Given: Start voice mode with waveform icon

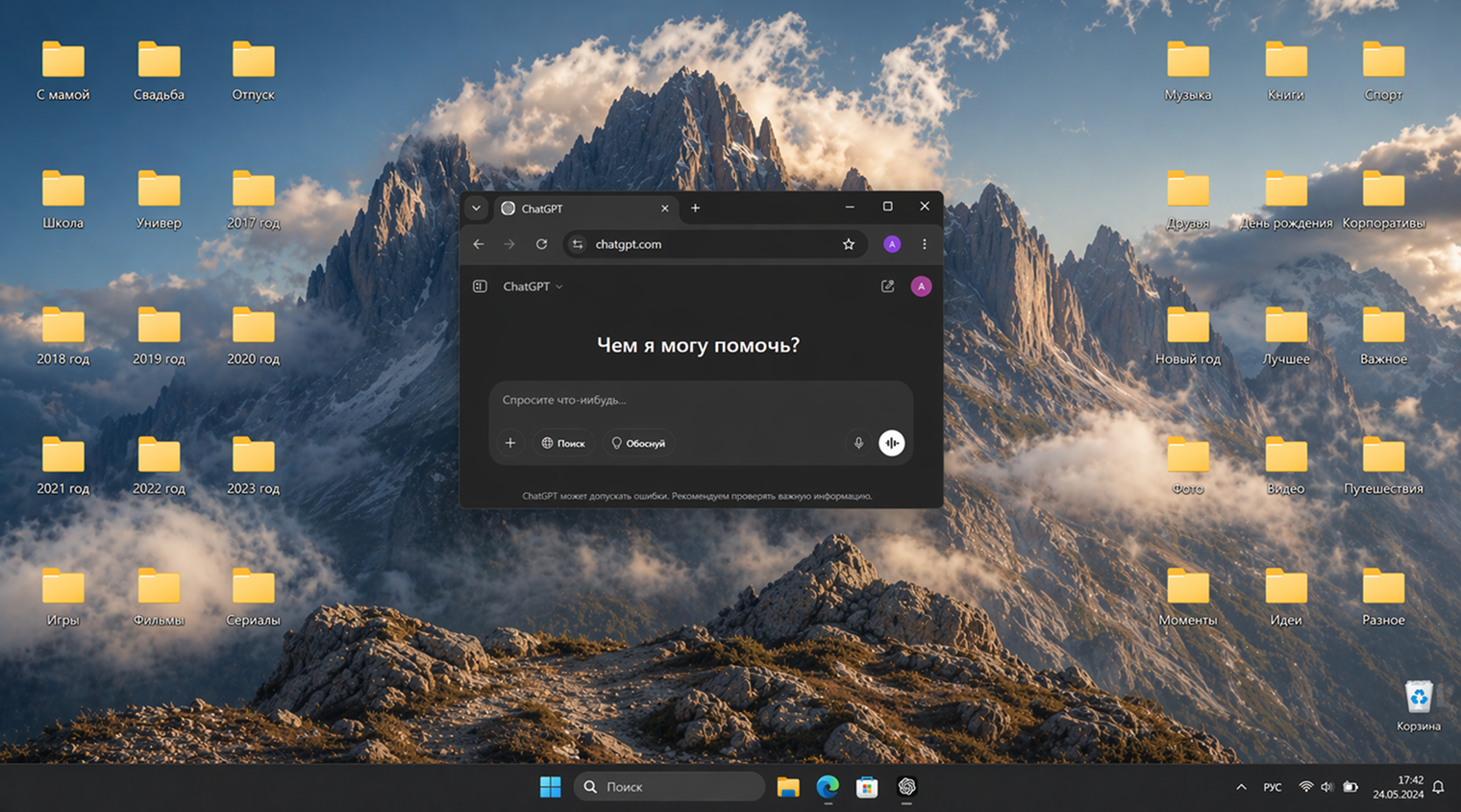Looking at the screenshot, I should (892, 443).
